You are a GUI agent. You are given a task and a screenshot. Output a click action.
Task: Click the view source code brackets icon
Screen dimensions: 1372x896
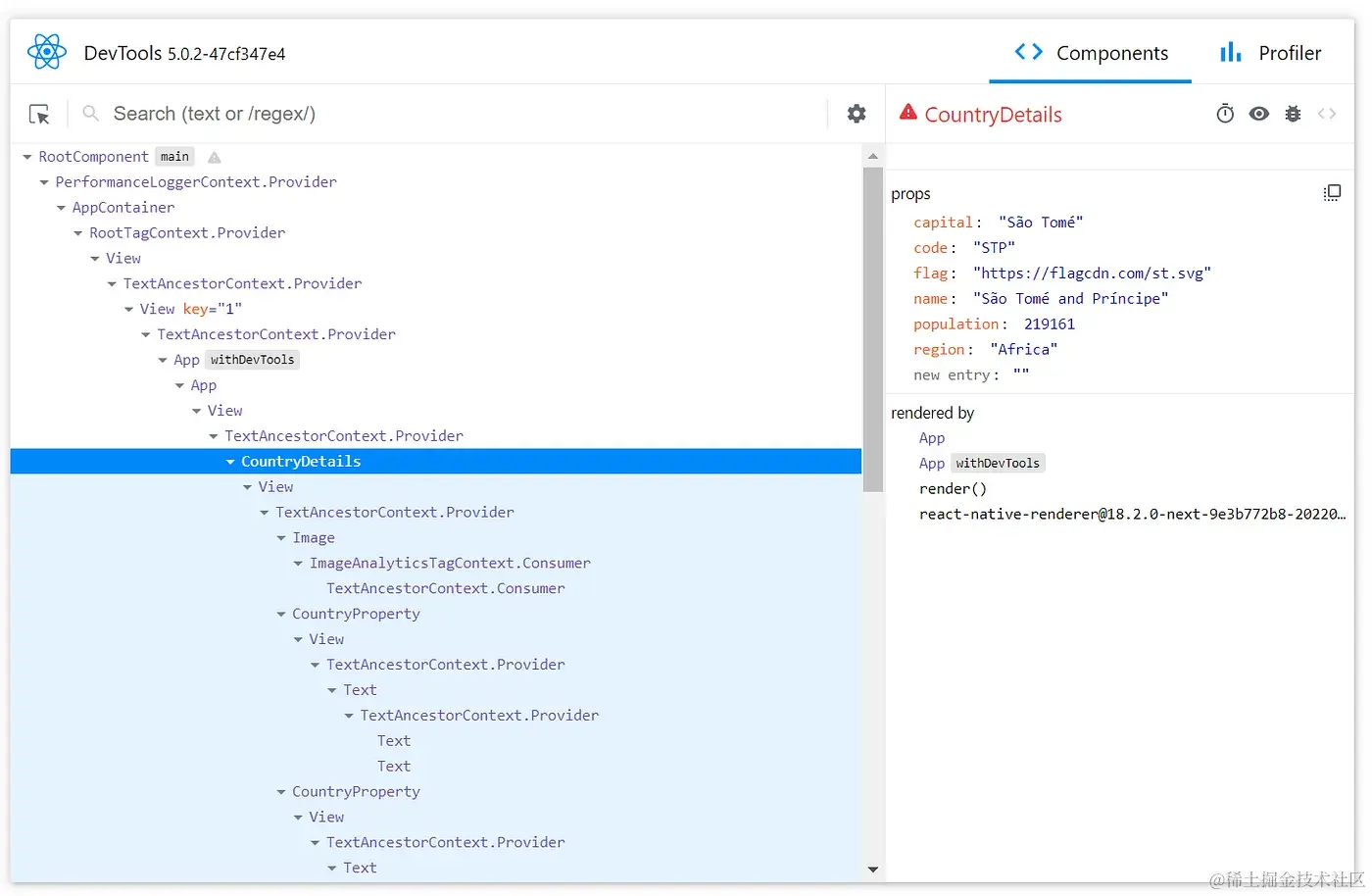[1327, 114]
